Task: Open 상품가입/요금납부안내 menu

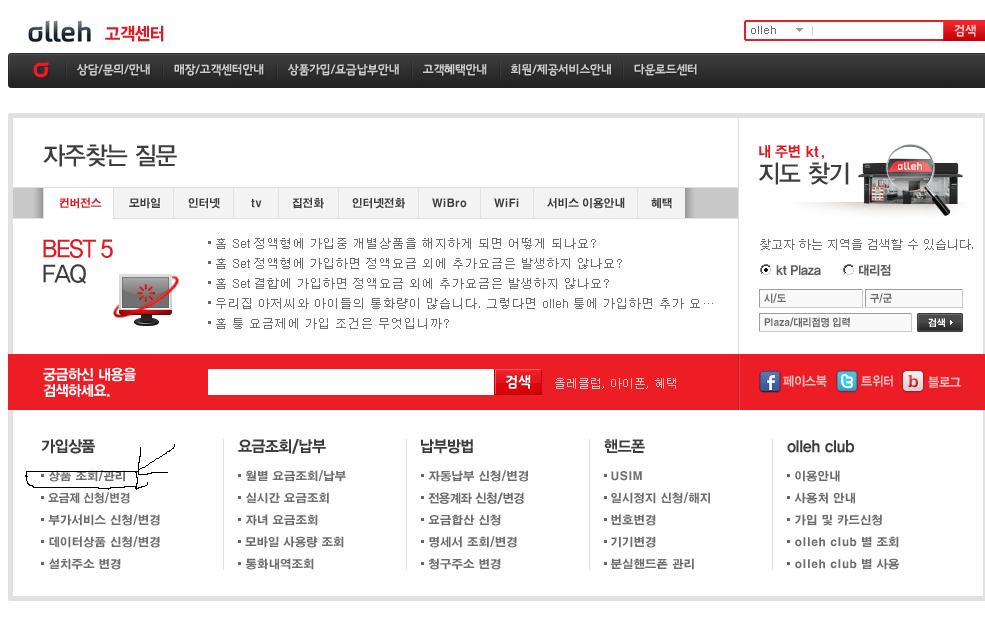Action: pyautogui.click(x=344, y=70)
